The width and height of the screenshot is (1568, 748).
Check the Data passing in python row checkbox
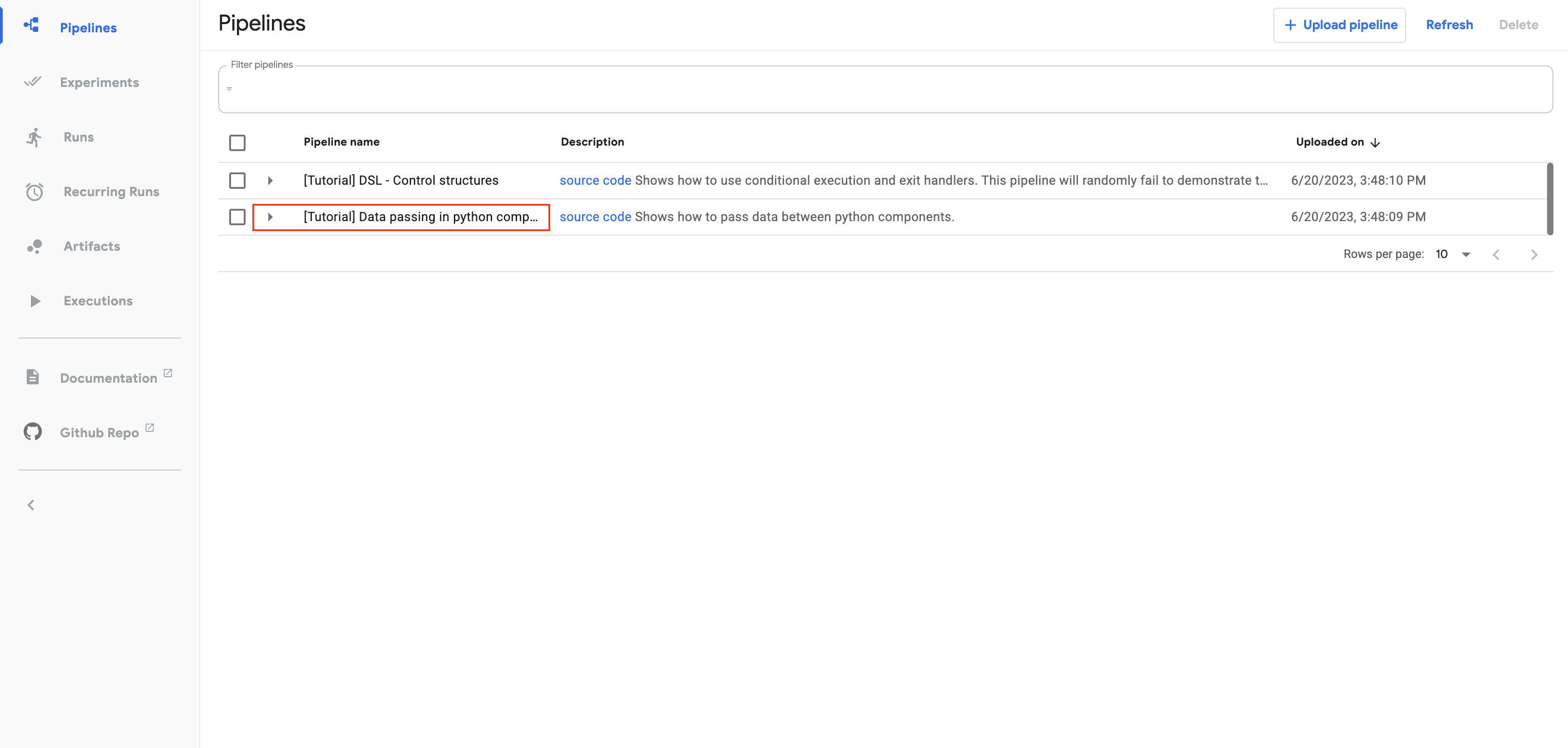click(237, 217)
